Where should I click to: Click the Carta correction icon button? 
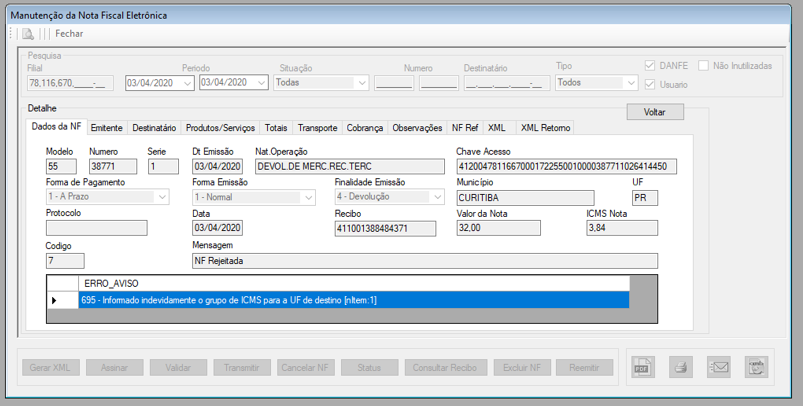tap(756, 367)
